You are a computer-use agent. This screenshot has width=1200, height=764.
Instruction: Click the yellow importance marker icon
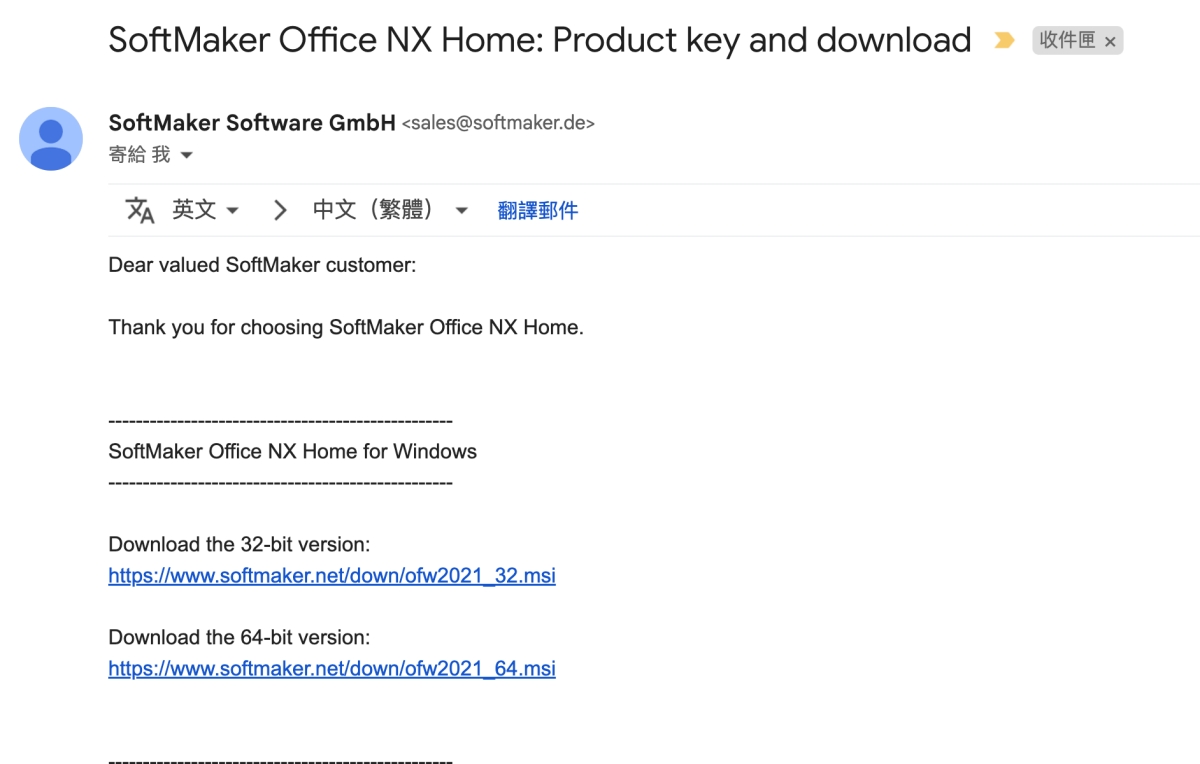(1003, 41)
